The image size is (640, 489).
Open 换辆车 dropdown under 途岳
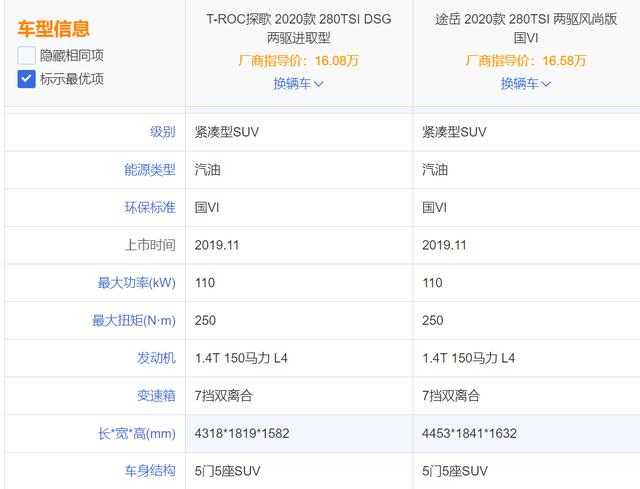(526, 84)
